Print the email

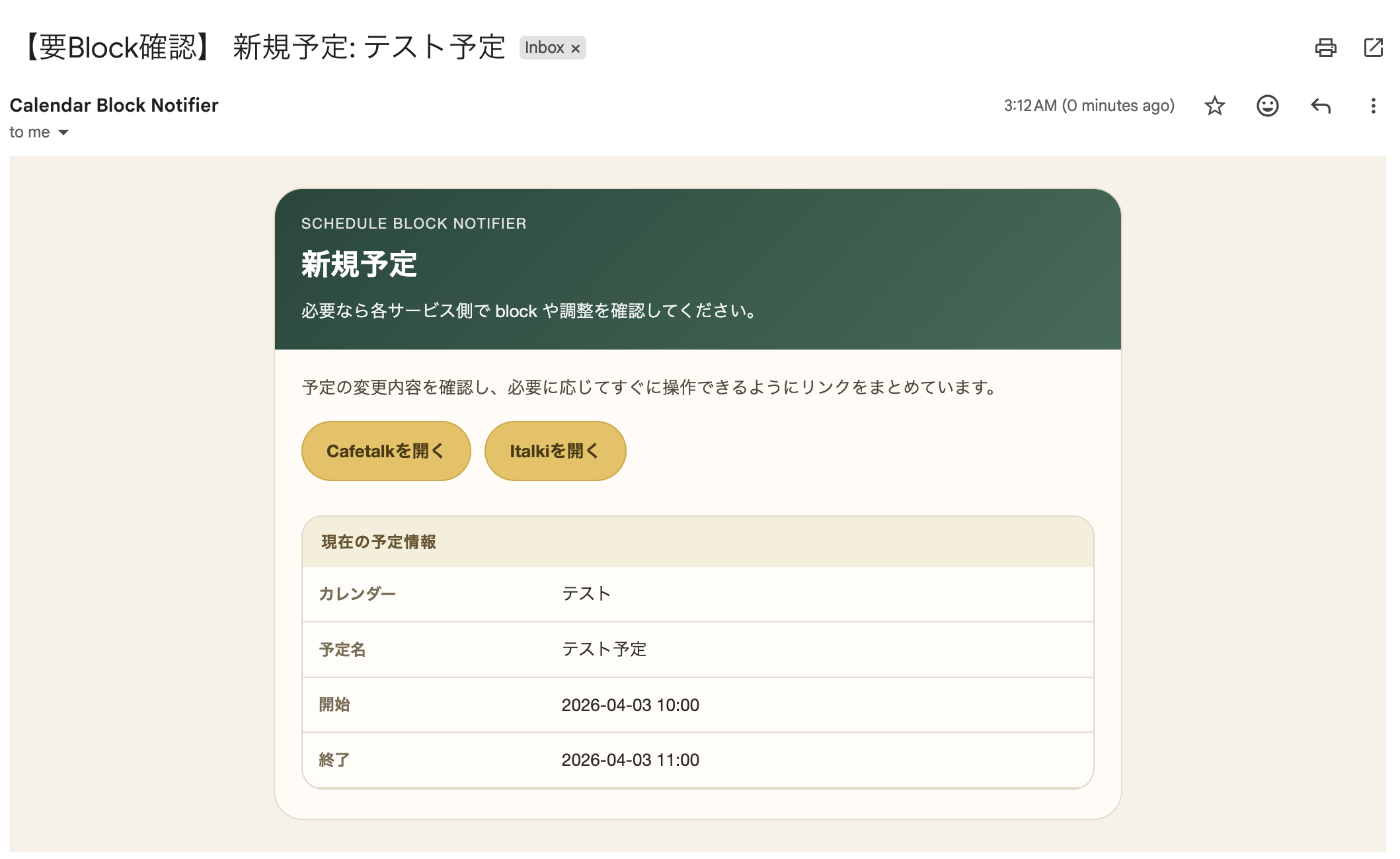point(1325,47)
